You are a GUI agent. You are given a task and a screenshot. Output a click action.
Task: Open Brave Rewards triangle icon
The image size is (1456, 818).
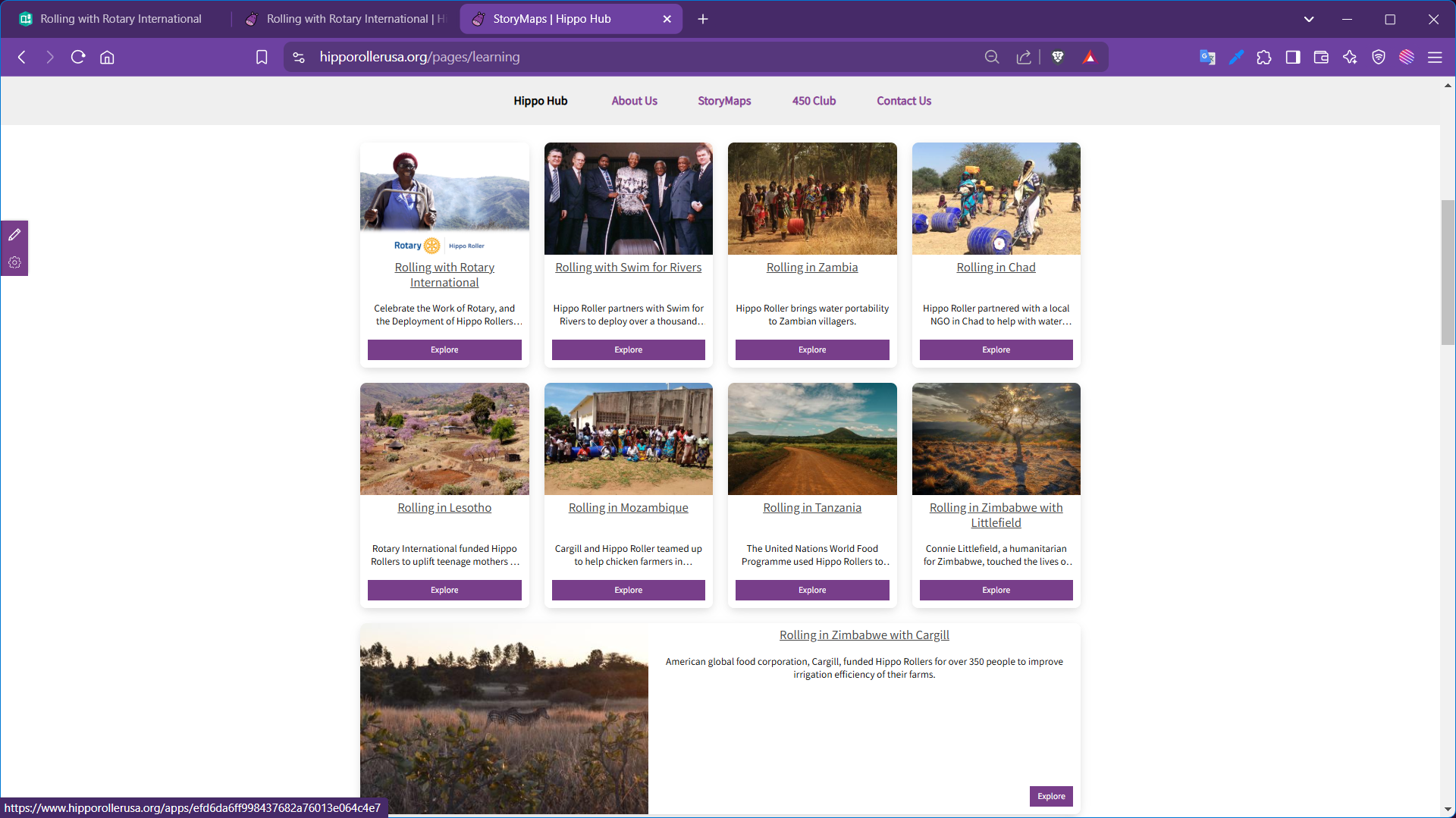(x=1089, y=57)
